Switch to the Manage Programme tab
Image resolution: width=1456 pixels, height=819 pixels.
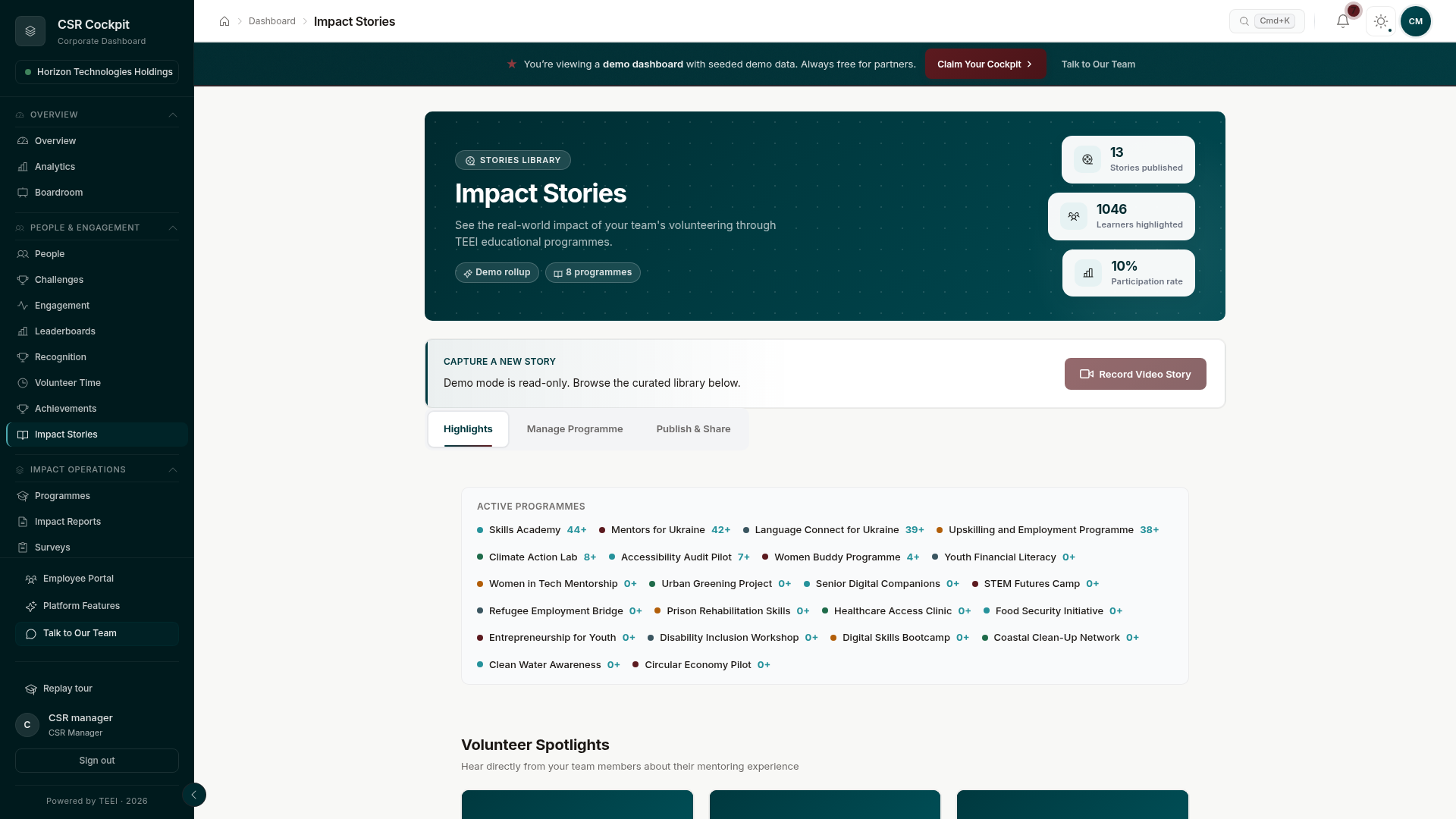pos(575,429)
